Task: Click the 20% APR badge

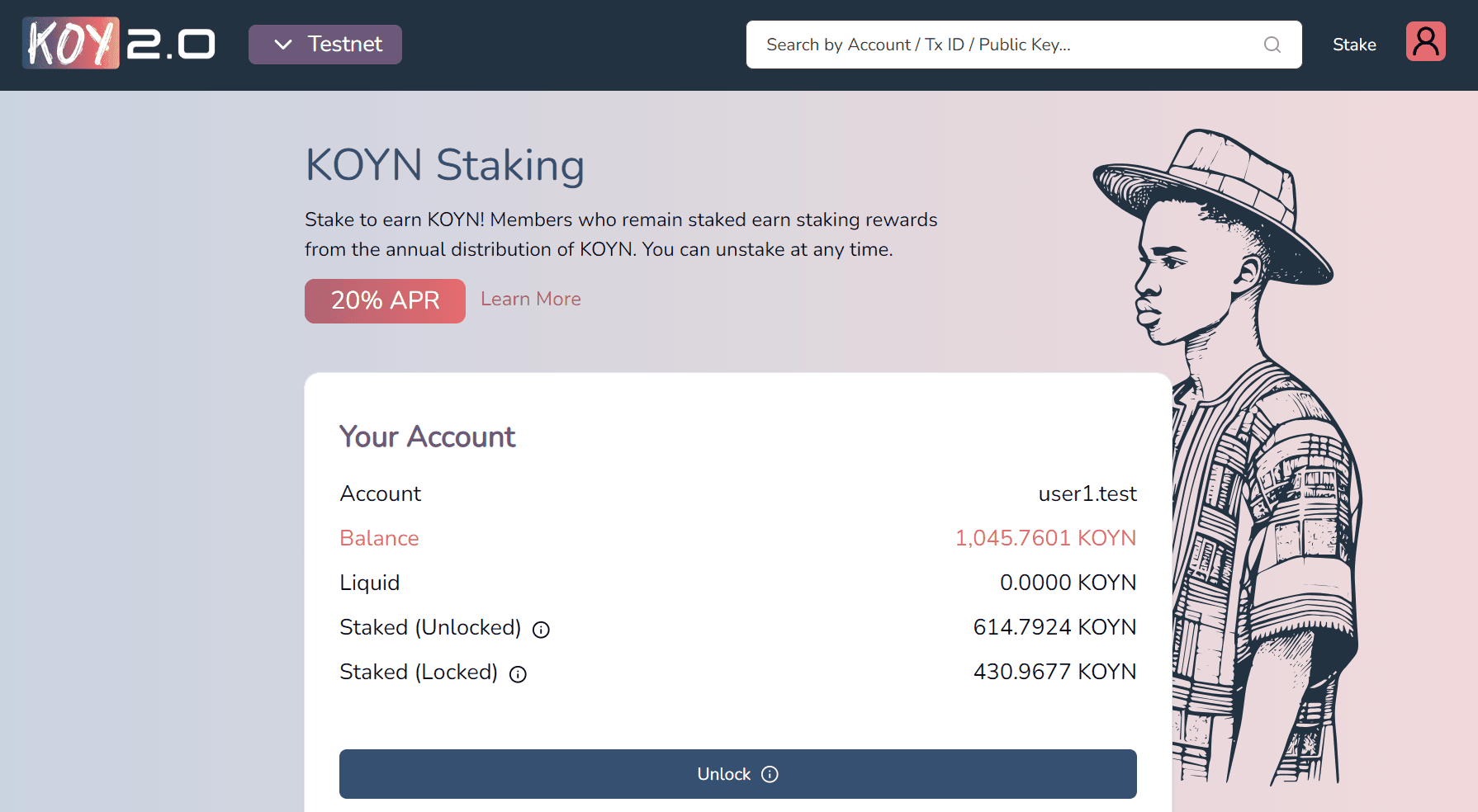Action: [x=385, y=300]
